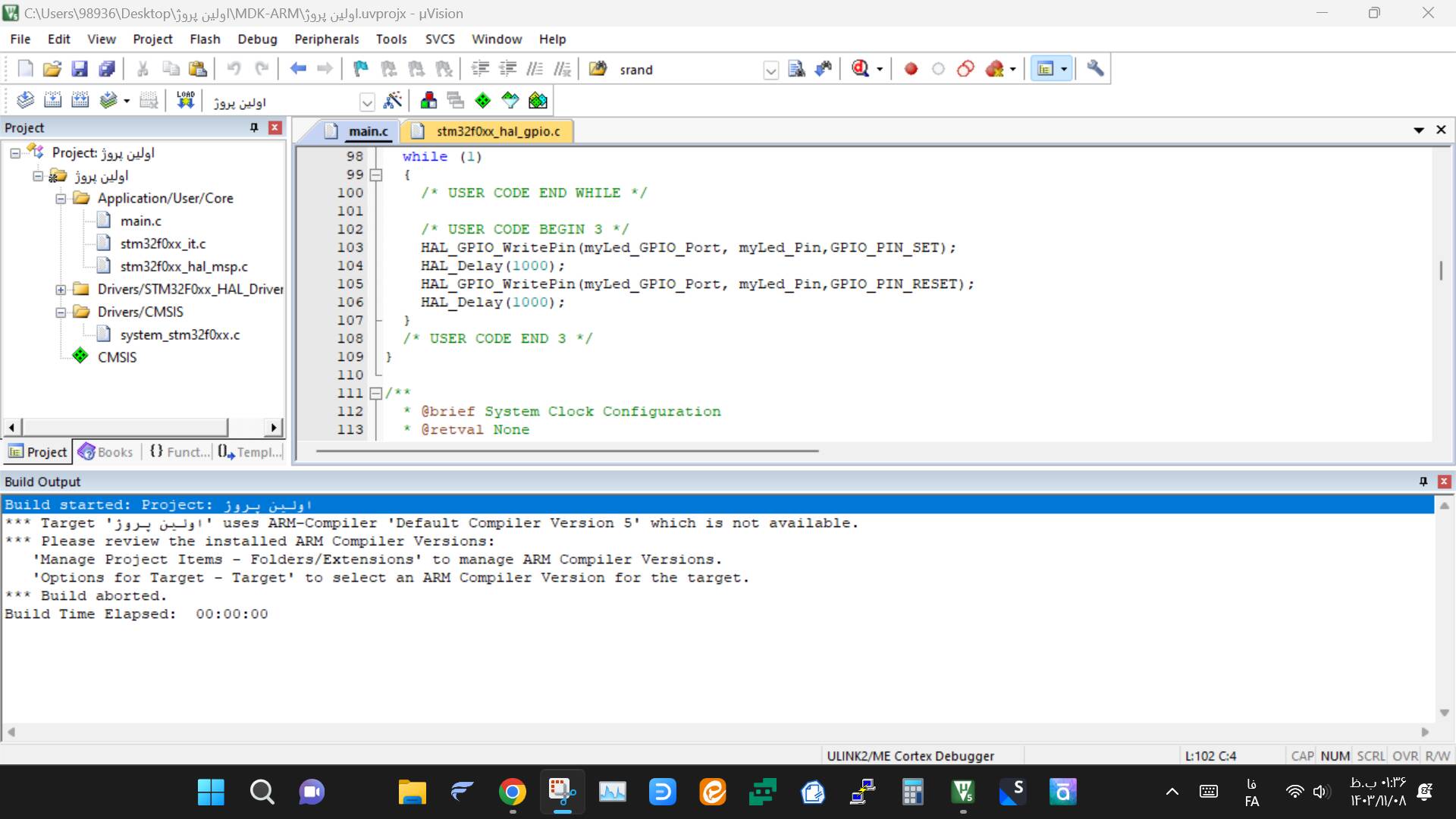Image resolution: width=1456 pixels, height=819 pixels.
Task: Open the find combo box dropdown next to srand
Action: click(770, 71)
